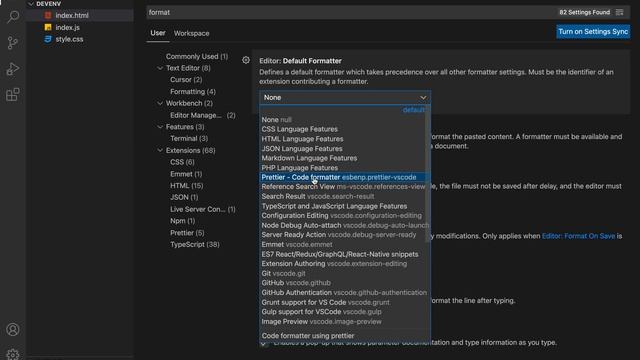Open index.html in the explorer
Image resolution: width=640 pixels, height=360 pixels.
tap(72, 15)
